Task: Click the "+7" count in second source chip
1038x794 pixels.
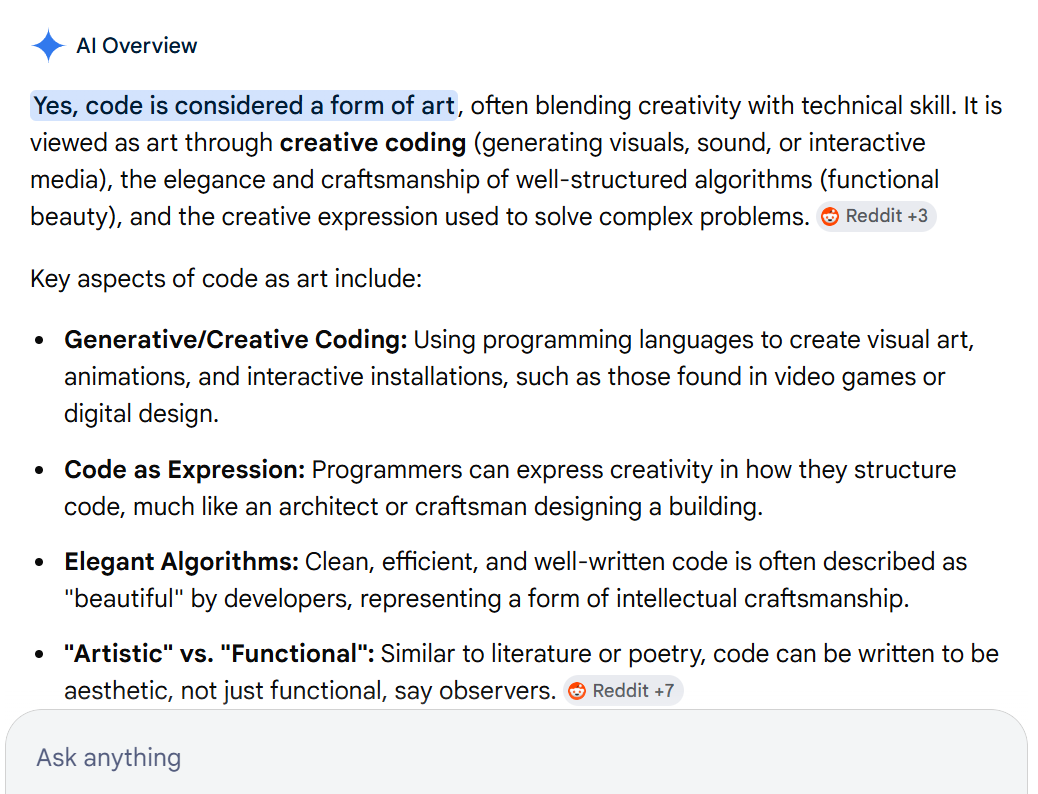Action: (664, 691)
